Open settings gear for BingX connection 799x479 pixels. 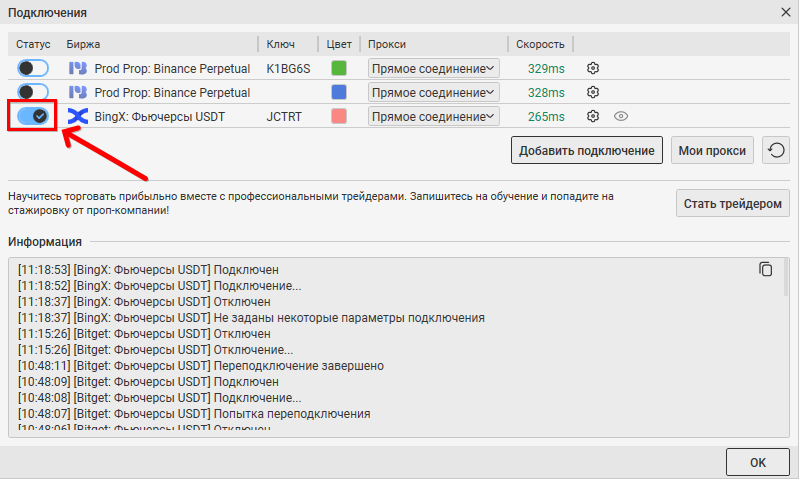tap(593, 116)
